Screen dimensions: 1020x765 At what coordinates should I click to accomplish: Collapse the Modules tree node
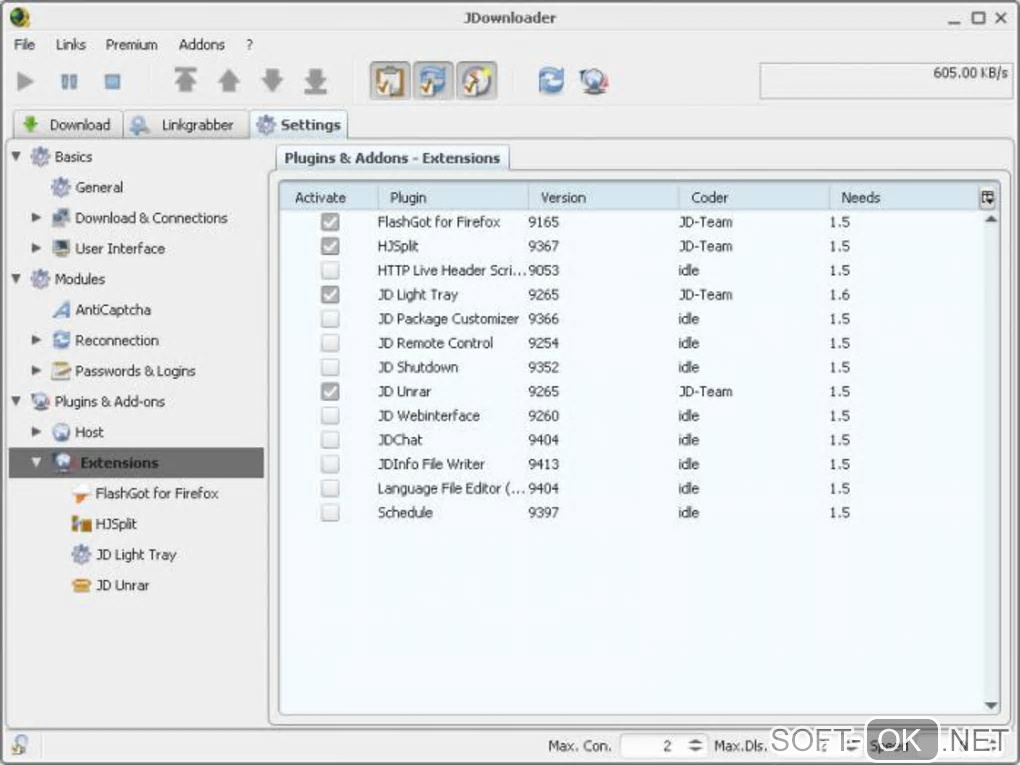[17, 279]
